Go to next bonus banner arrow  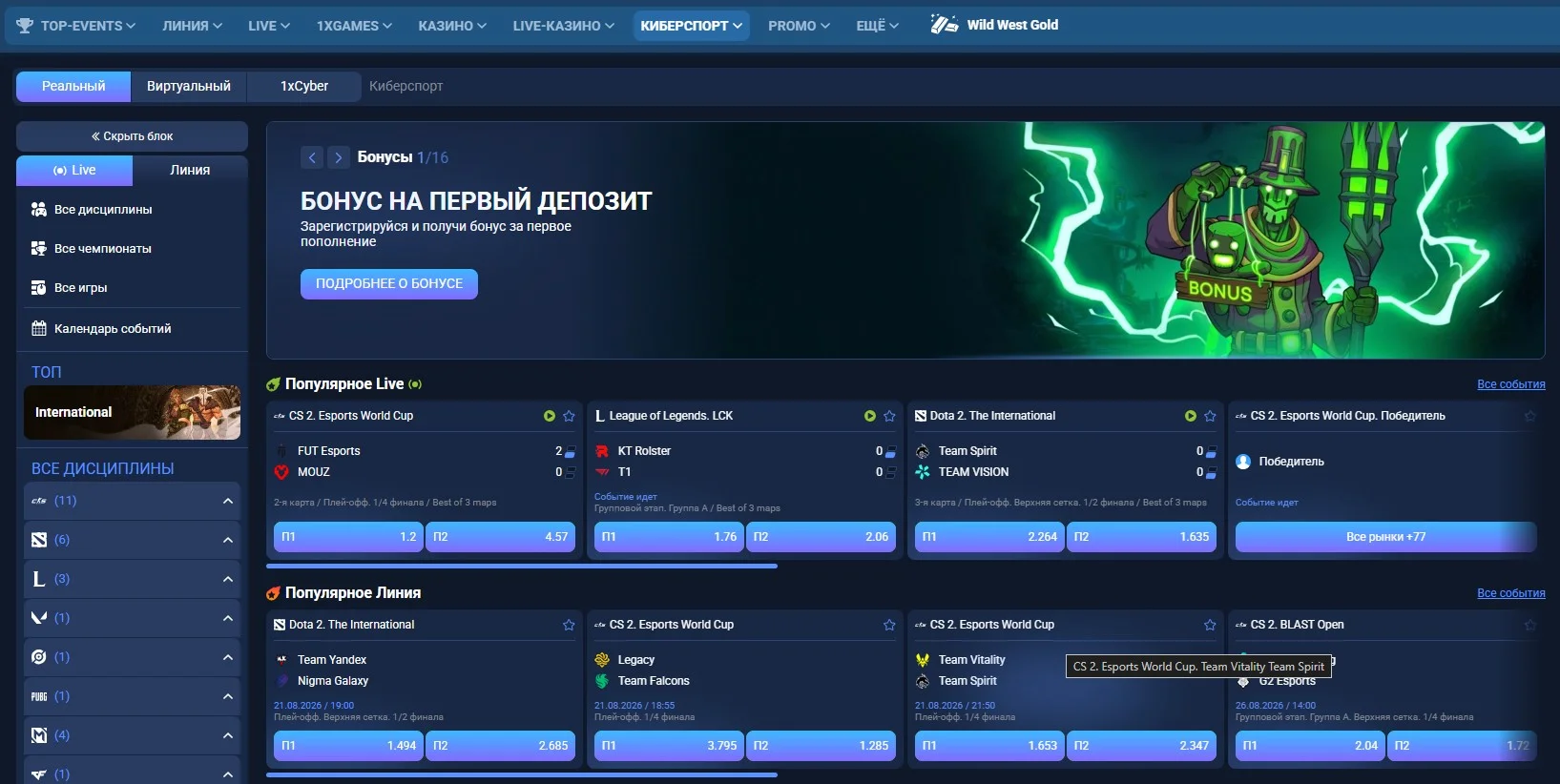[x=339, y=157]
